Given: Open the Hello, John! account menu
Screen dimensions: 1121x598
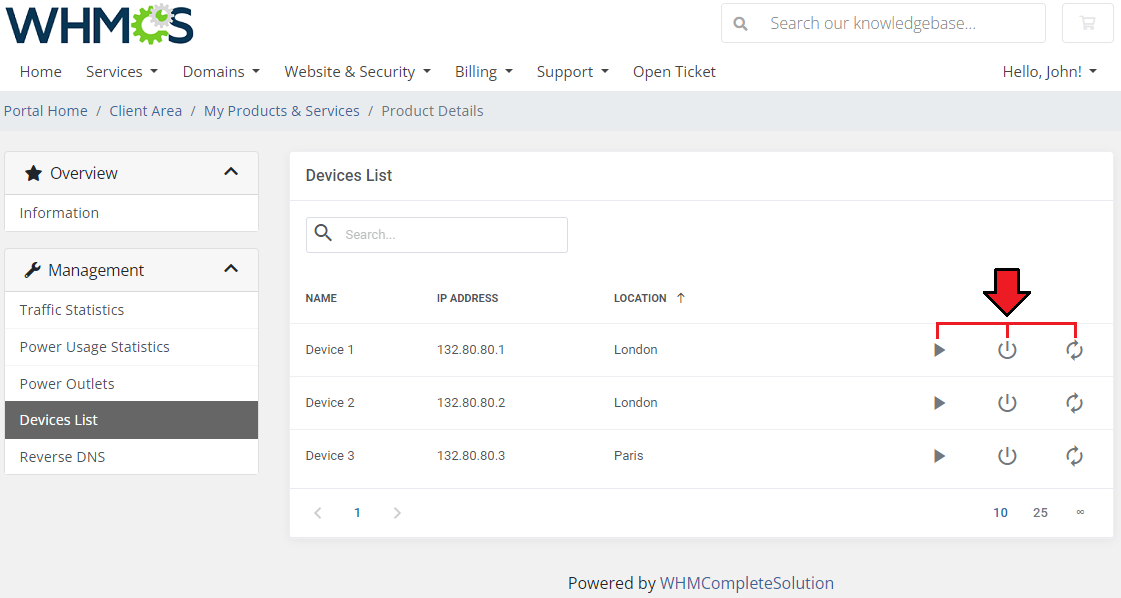Looking at the screenshot, I should pyautogui.click(x=1050, y=72).
